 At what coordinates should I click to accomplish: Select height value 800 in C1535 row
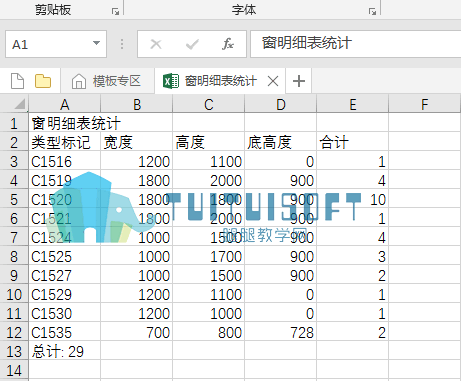pos(209,332)
